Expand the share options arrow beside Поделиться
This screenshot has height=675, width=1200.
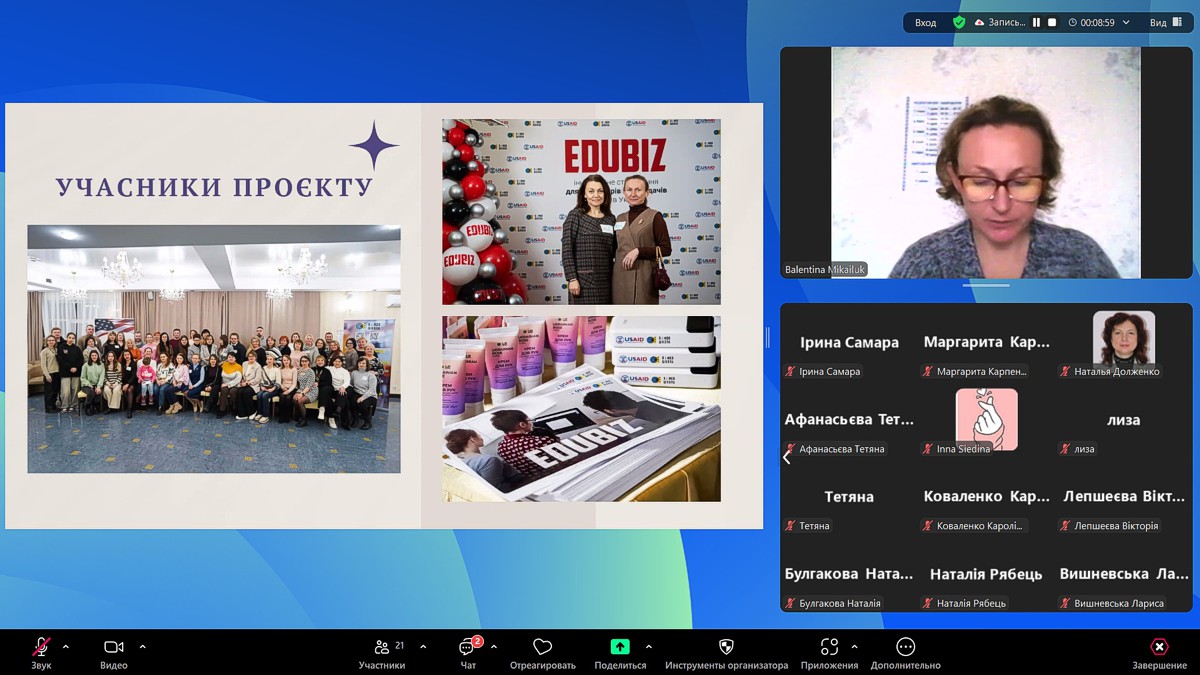pyautogui.click(x=649, y=647)
